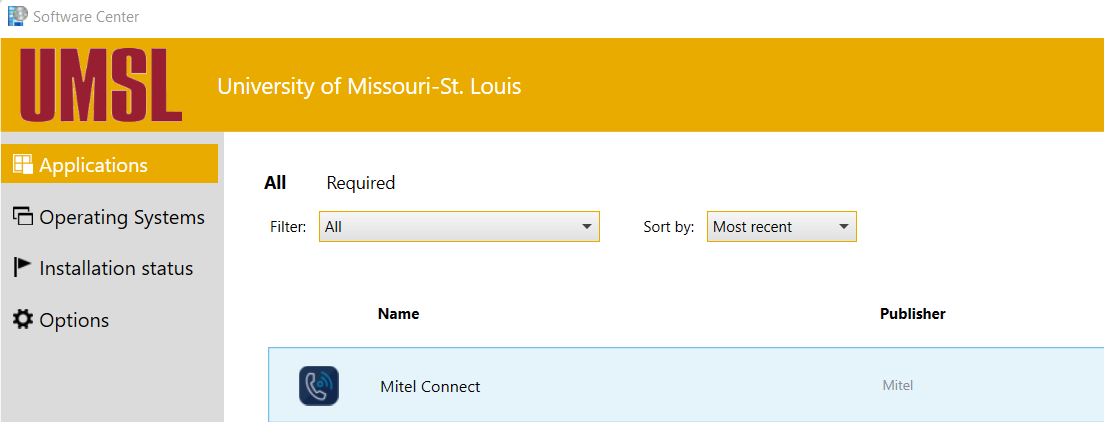This screenshot has height=422, width=1104.
Task: Click the Mitel publisher text in row
Action: tap(897, 385)
